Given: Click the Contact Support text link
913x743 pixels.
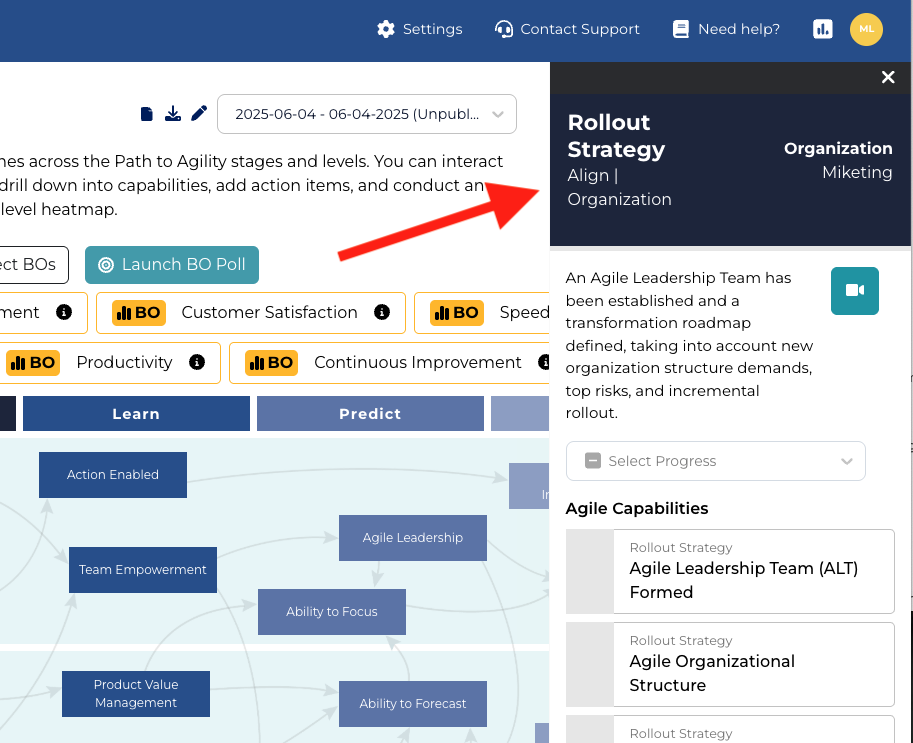Looking at the screenshot, I should [580, 29].
